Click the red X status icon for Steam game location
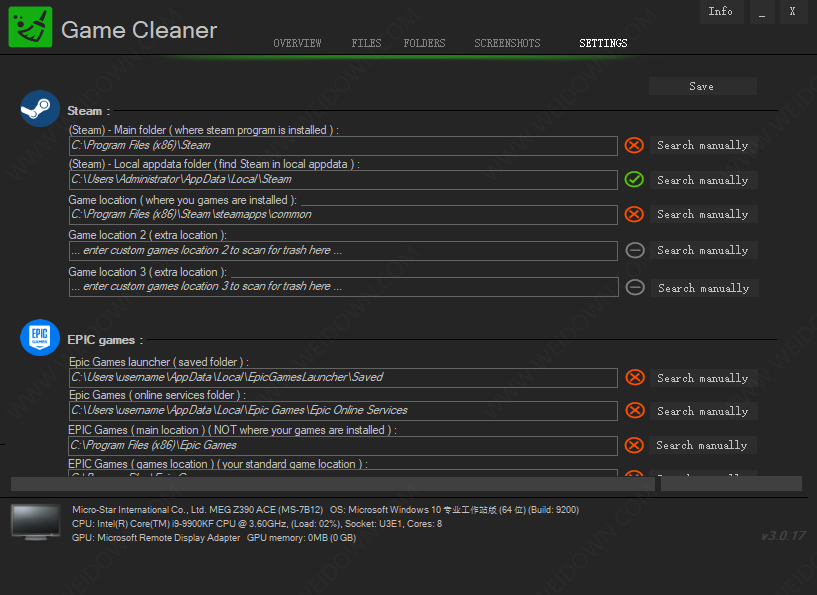Image resolution: width=817 pixels, height=595 pixels. coord(634,214)
